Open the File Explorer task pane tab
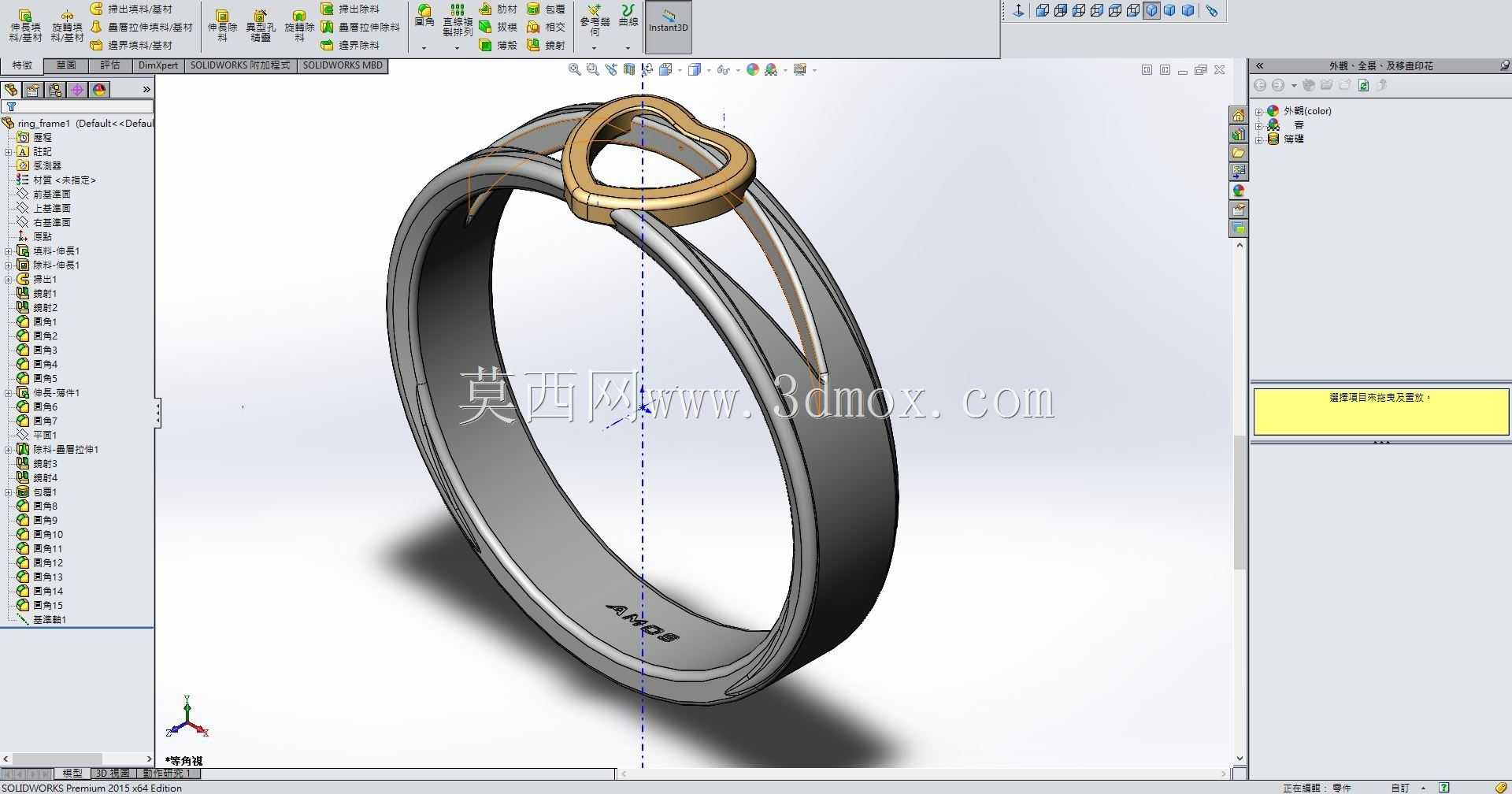This screenshot has height=794, width=1512. pyautogui.click(x=1239, y=153)
